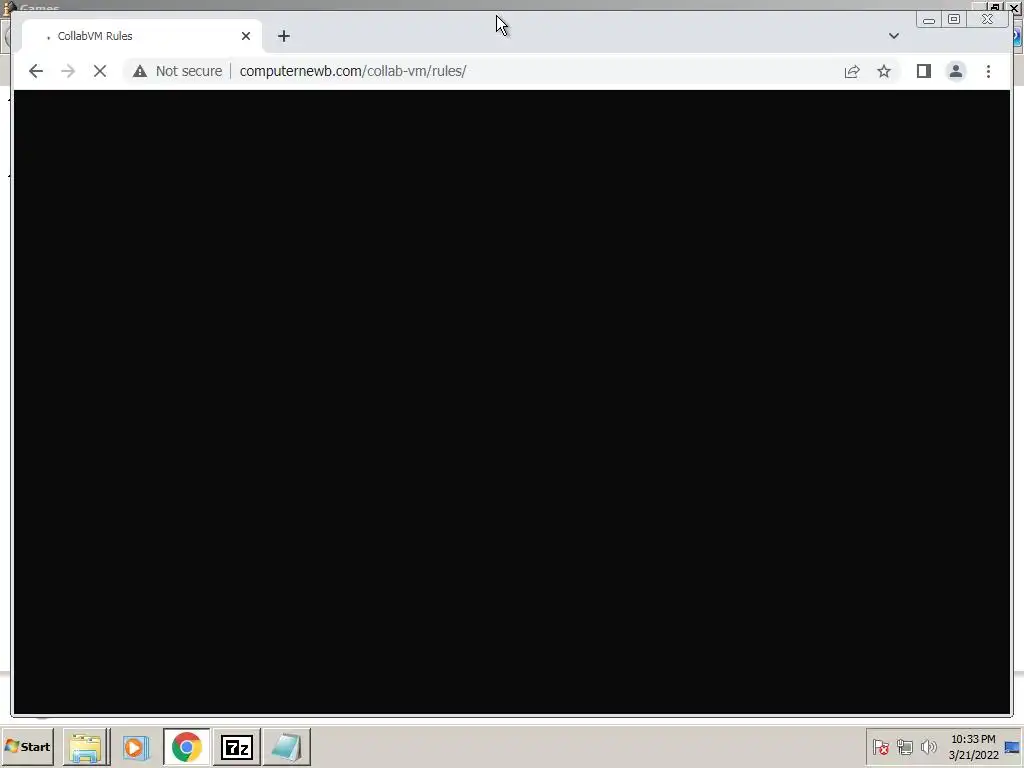Open the notepad-like taskbar app
This screenshot has height=768, width=1024.
pos(287,747)
